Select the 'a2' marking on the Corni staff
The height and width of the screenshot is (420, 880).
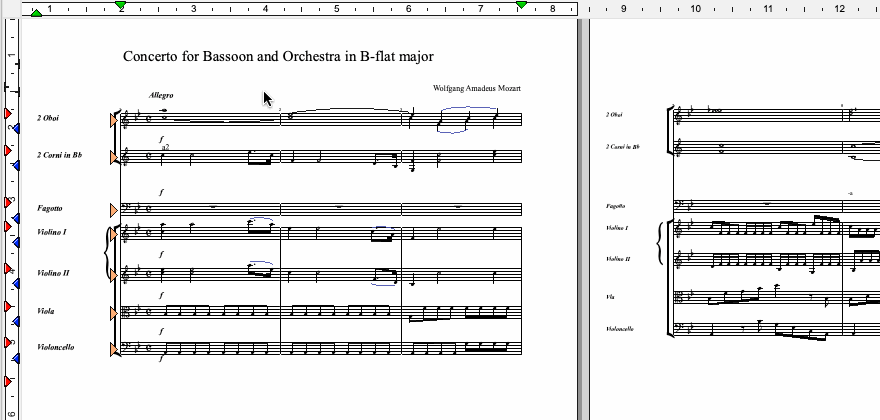click(x=165, y=146)
